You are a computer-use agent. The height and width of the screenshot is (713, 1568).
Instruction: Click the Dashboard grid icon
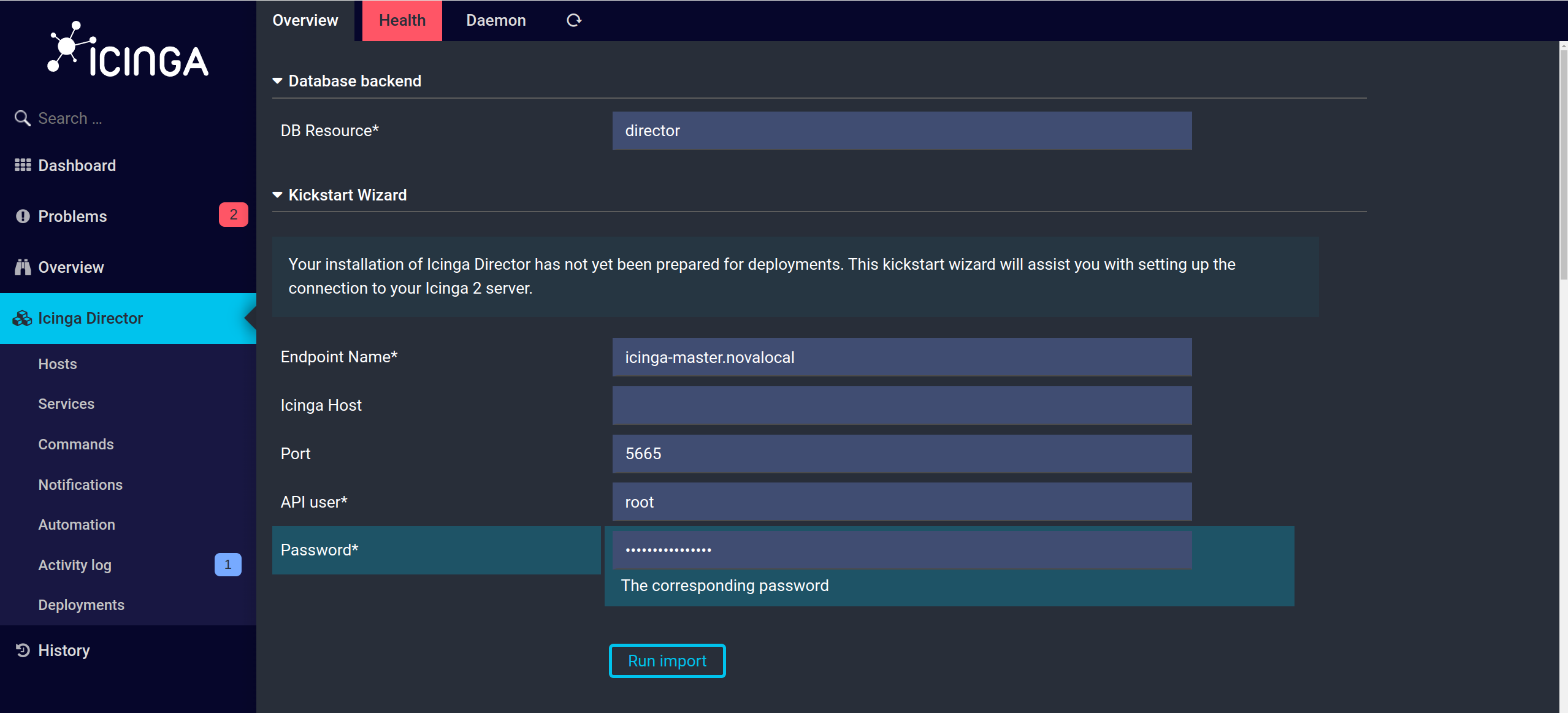pos(23,166)
